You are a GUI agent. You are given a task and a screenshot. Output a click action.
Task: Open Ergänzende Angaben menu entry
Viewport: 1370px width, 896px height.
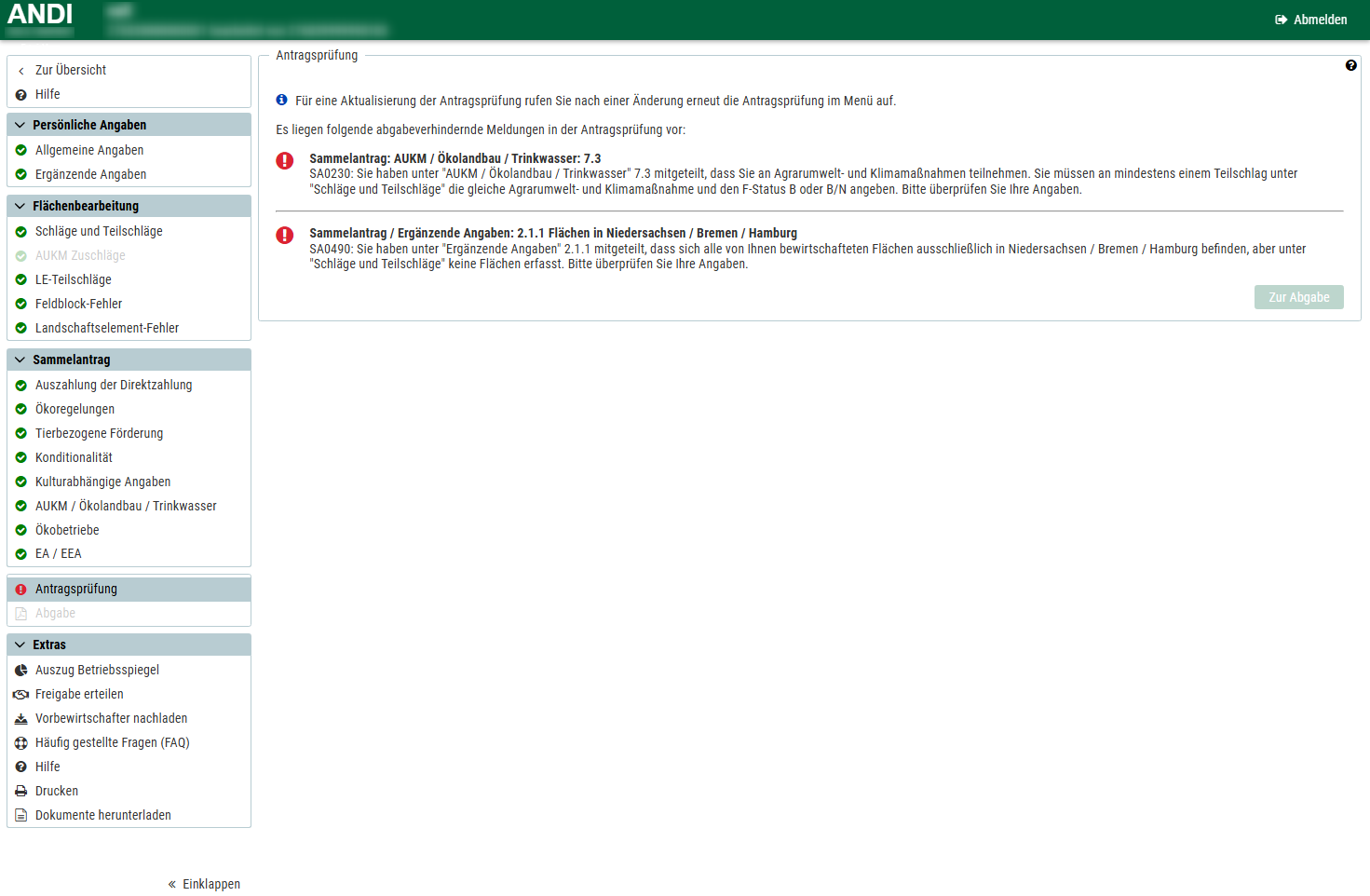(90, 174)
